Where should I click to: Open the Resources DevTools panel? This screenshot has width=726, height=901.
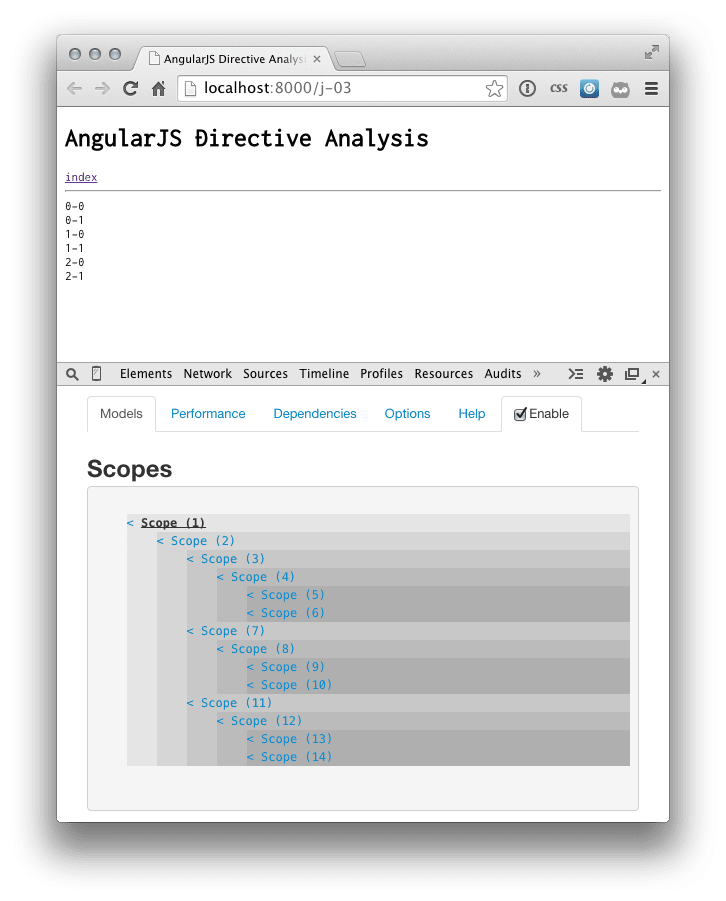[444, 374]
